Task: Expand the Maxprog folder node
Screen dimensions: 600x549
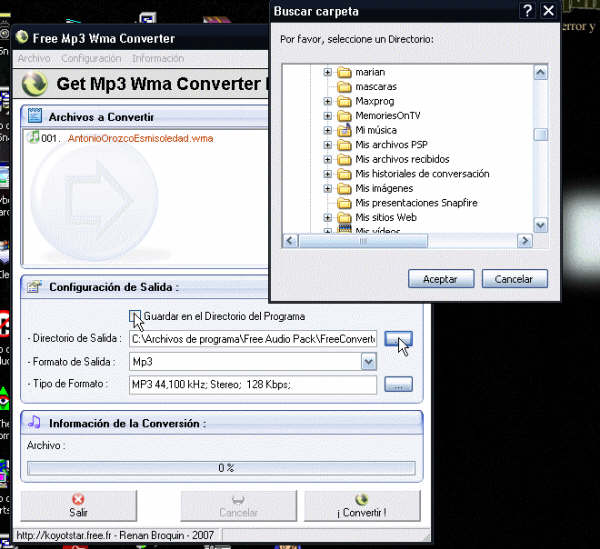Action: [x=328, y=101]
